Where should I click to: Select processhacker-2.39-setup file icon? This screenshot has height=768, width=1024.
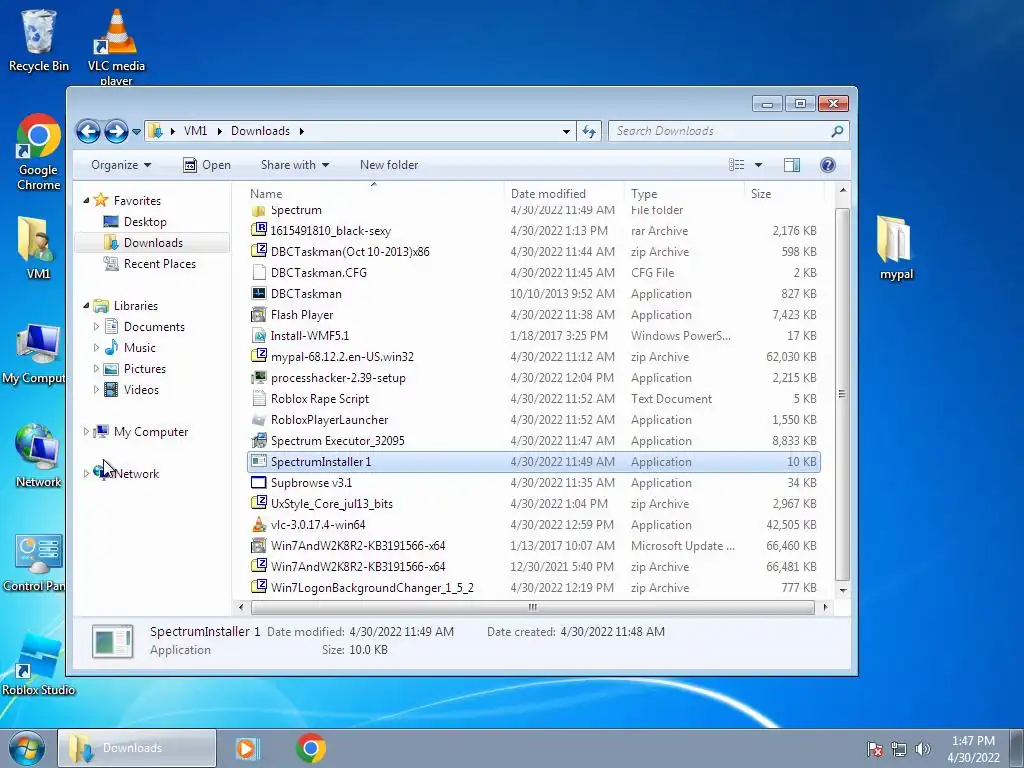pyautogui.click(x=259, y=377)
